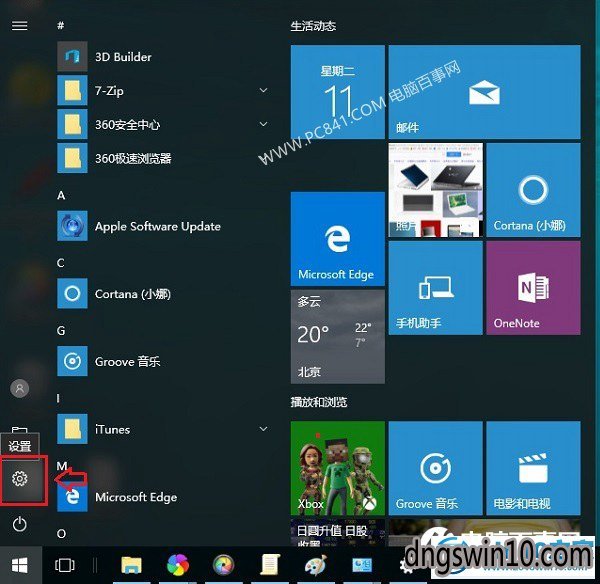Expand the 7-Zip folder chevron
Screen dimensions: 600x584
tap(264, 90)
